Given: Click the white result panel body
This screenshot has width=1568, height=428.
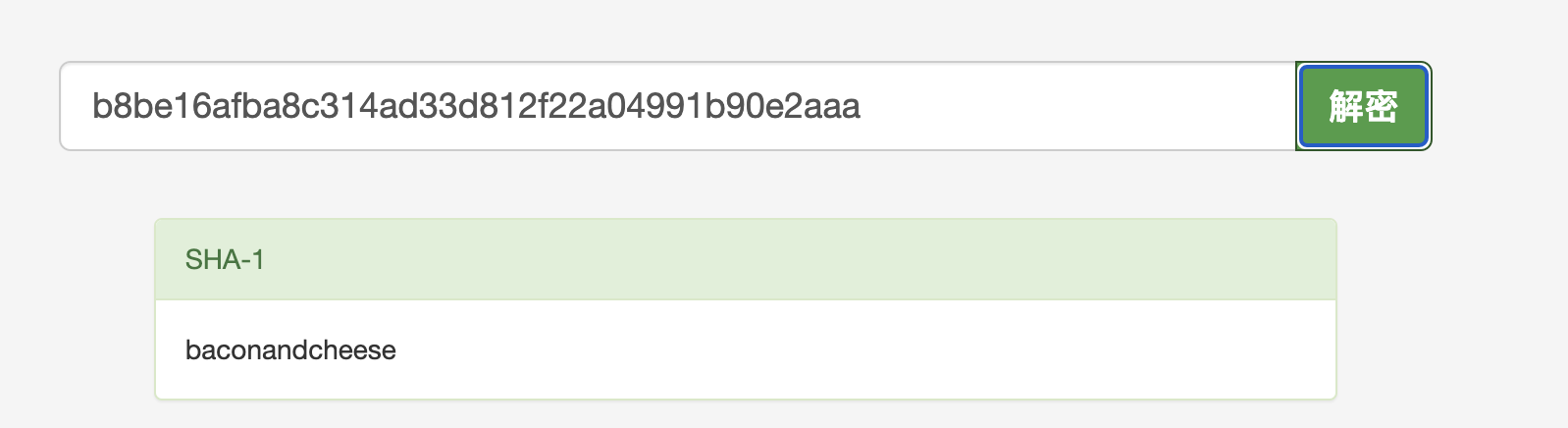Looking at the screenshot, I should (x=746, y=349).
